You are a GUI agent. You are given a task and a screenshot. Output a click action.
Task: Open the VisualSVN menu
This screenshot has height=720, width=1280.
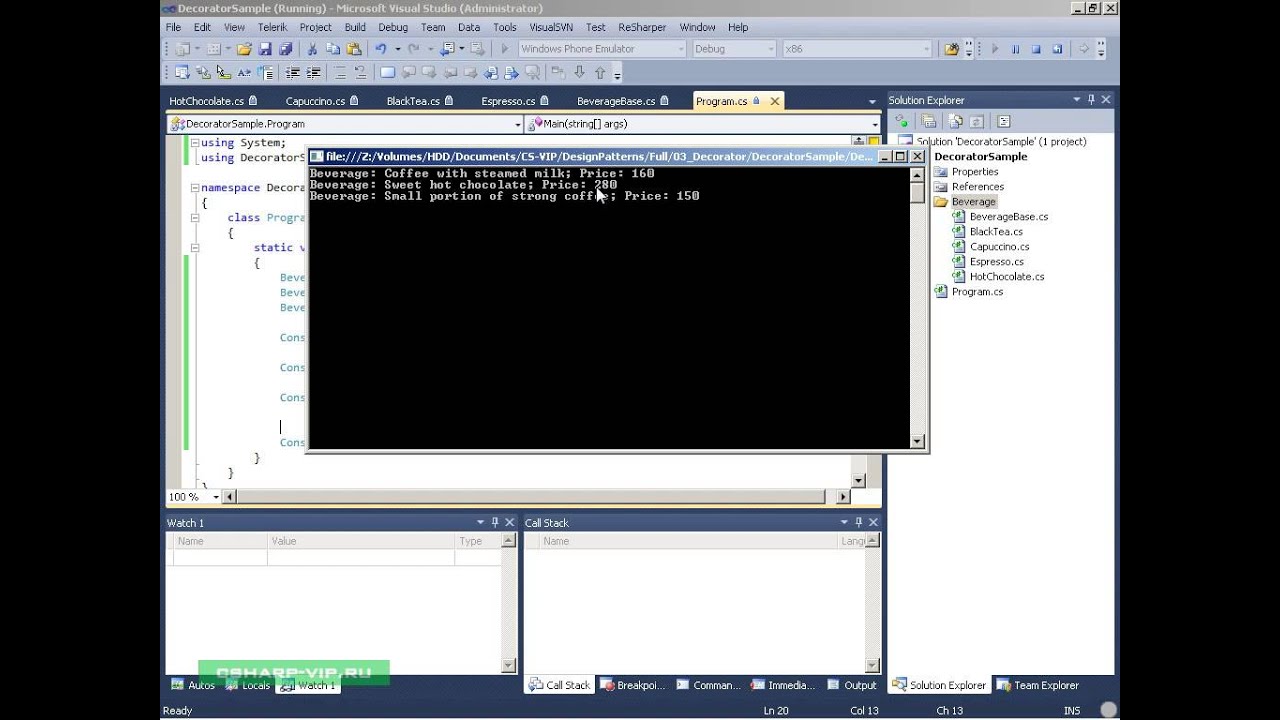coord(551,27)
